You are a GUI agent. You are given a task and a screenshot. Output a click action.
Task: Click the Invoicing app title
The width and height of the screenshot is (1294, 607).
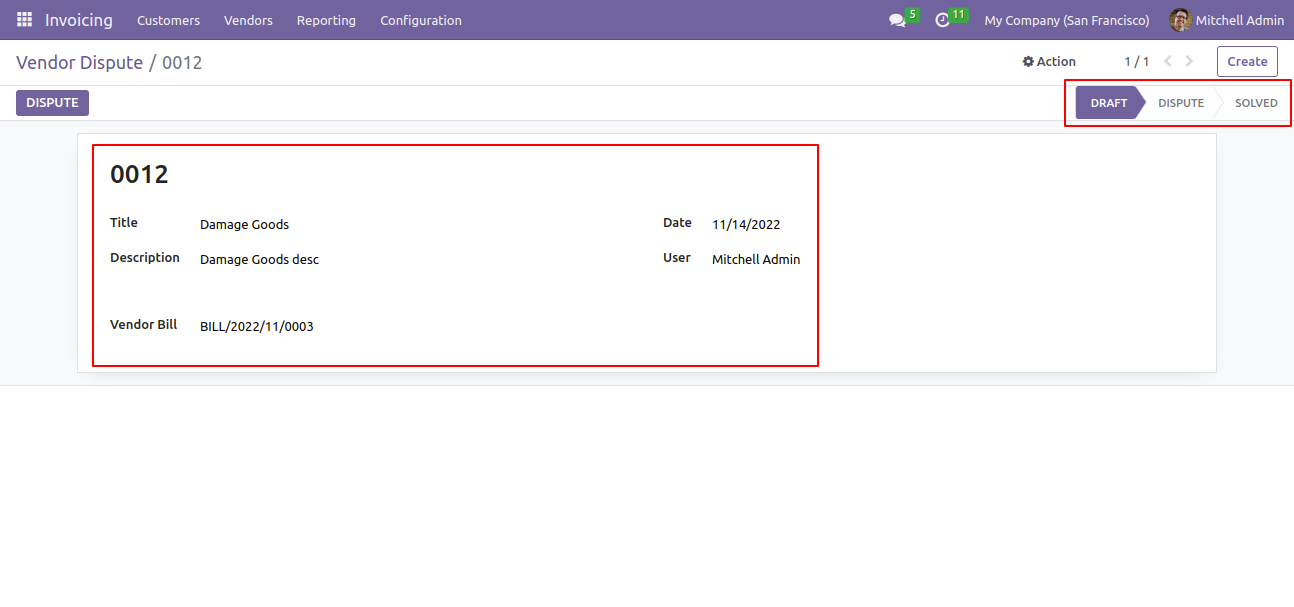click(79, 20)
